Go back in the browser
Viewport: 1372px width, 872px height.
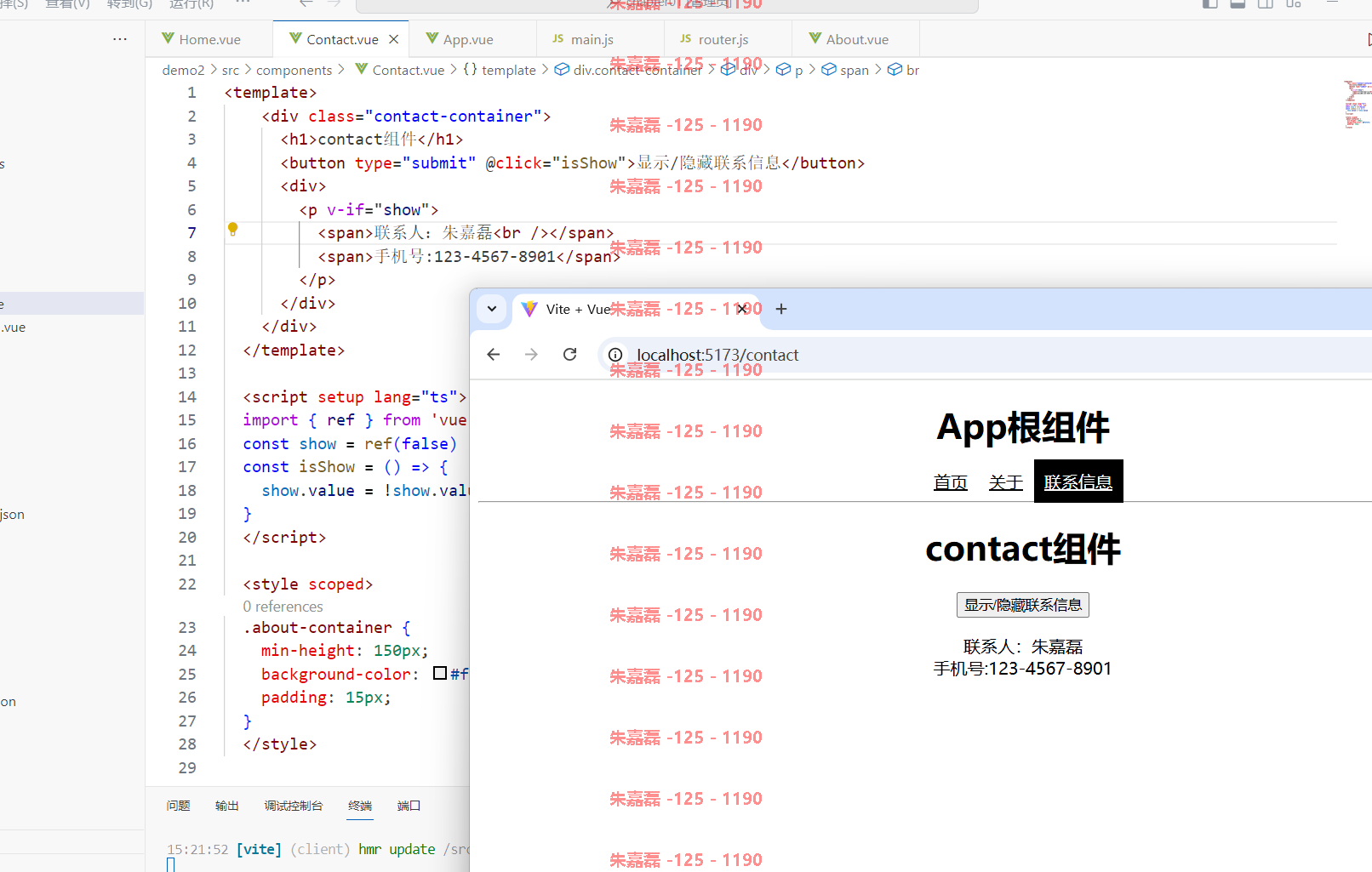(x=494, y=355)
